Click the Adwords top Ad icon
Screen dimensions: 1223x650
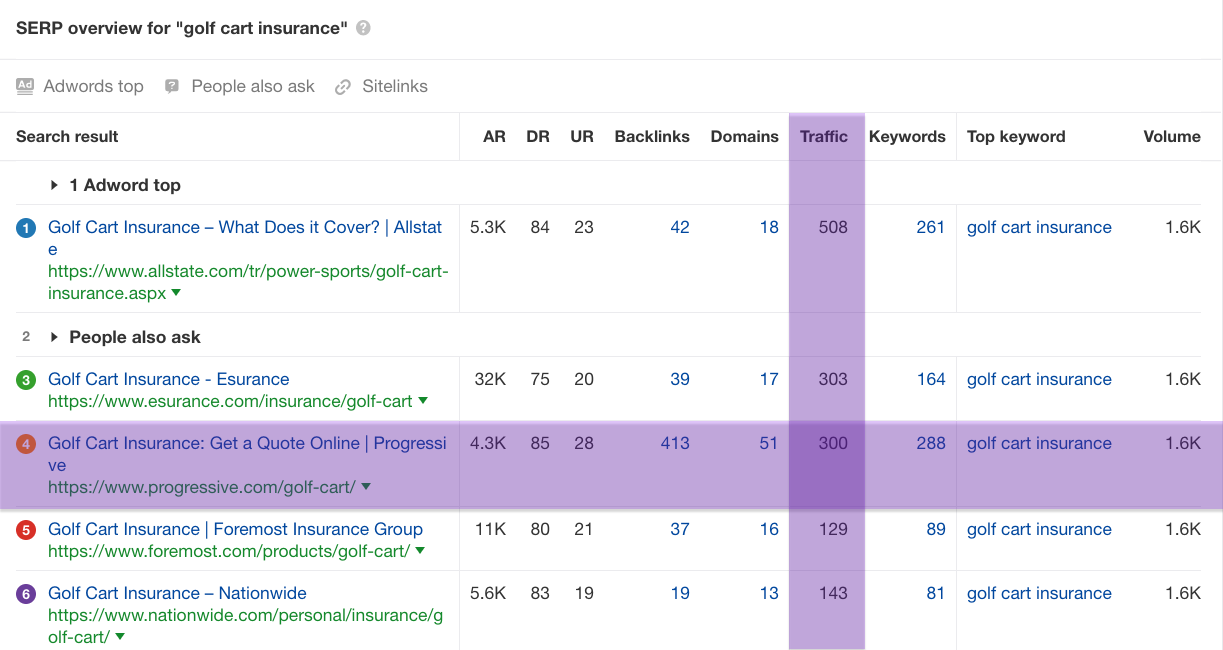point(25,86)
